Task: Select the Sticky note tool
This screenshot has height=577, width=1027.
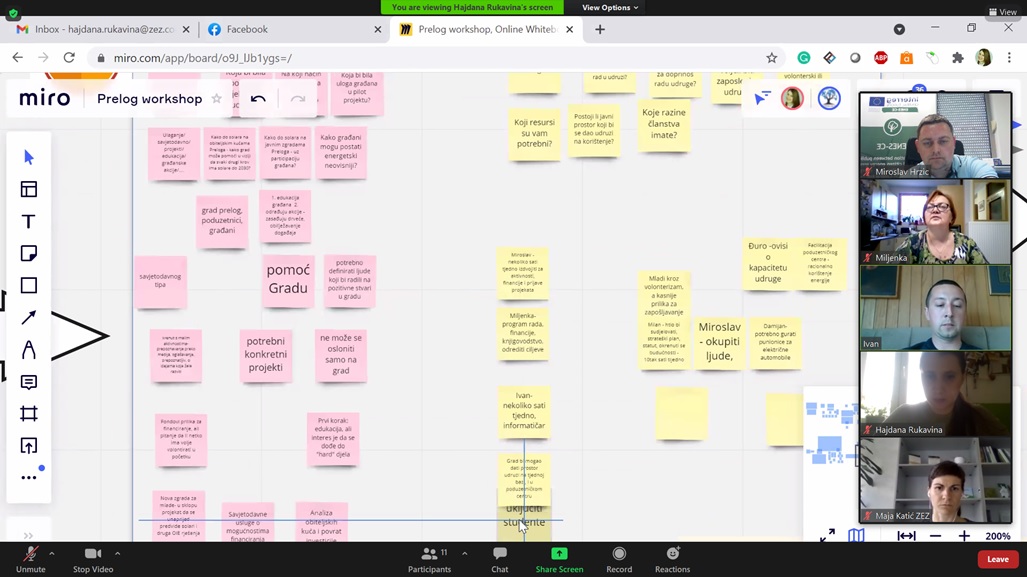Action: [x=29, y=254]
